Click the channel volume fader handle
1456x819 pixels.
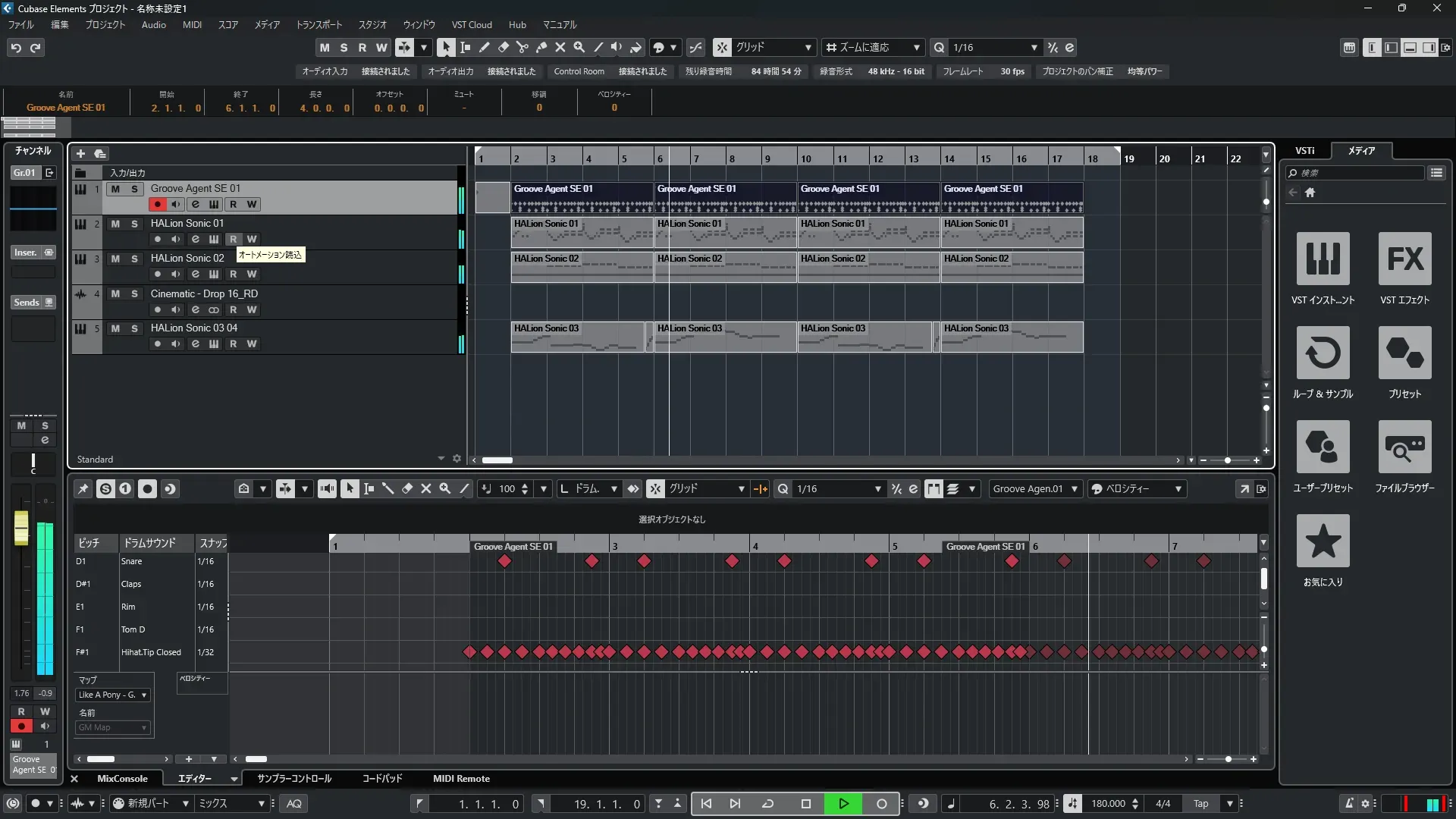tap(21, 527)
